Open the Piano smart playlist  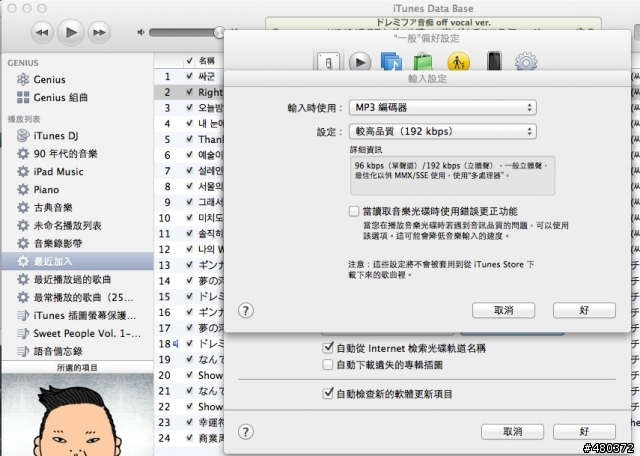[x=78, y=189]
